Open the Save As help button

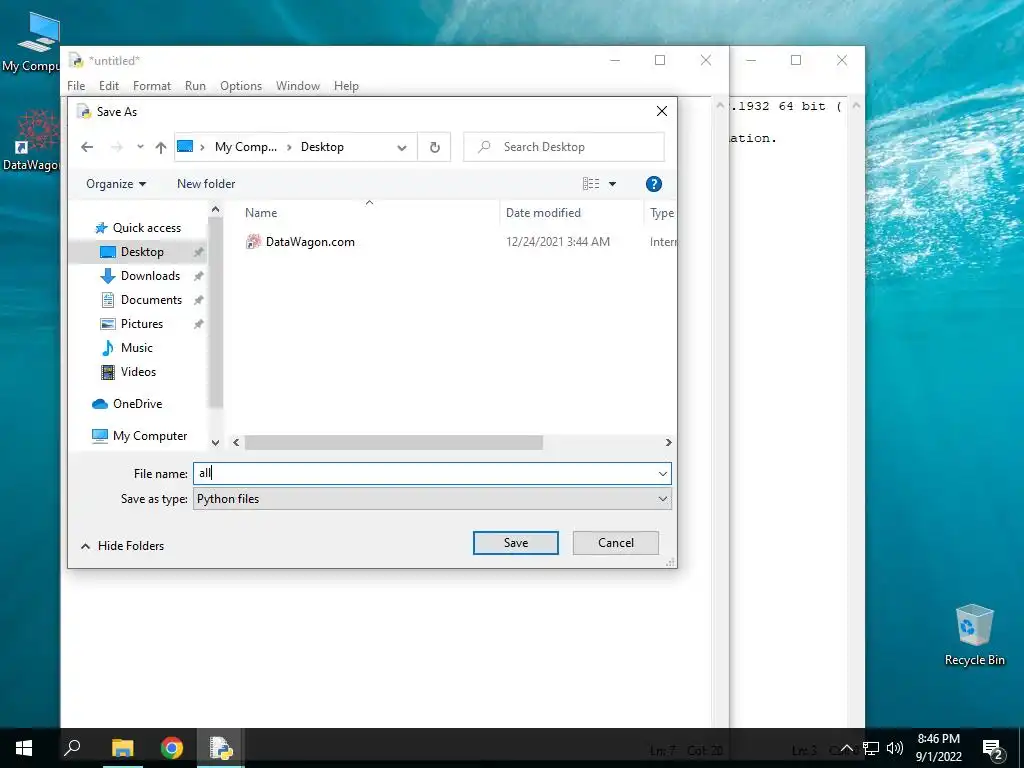click(653, 184)
